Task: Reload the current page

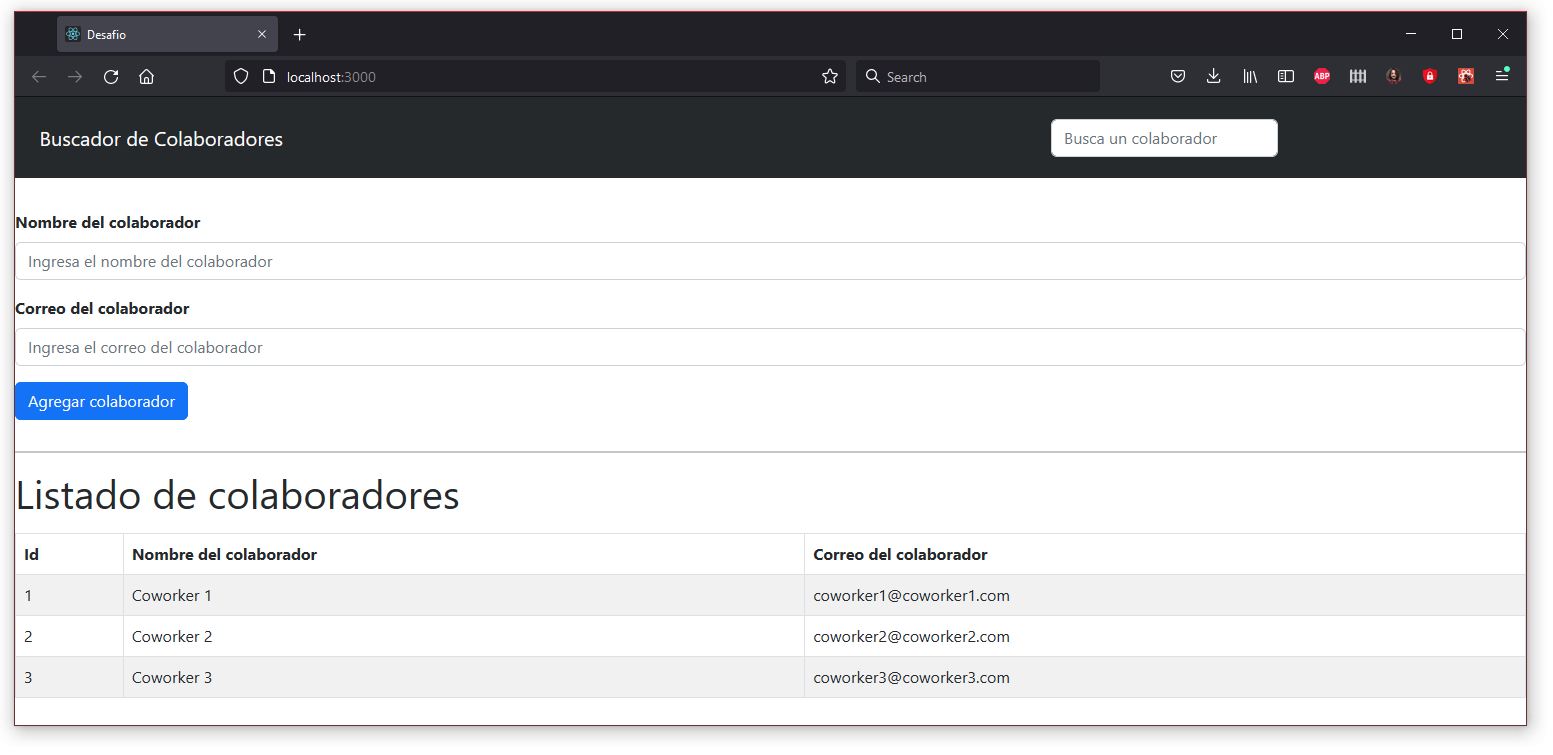Action: [110, 76]
